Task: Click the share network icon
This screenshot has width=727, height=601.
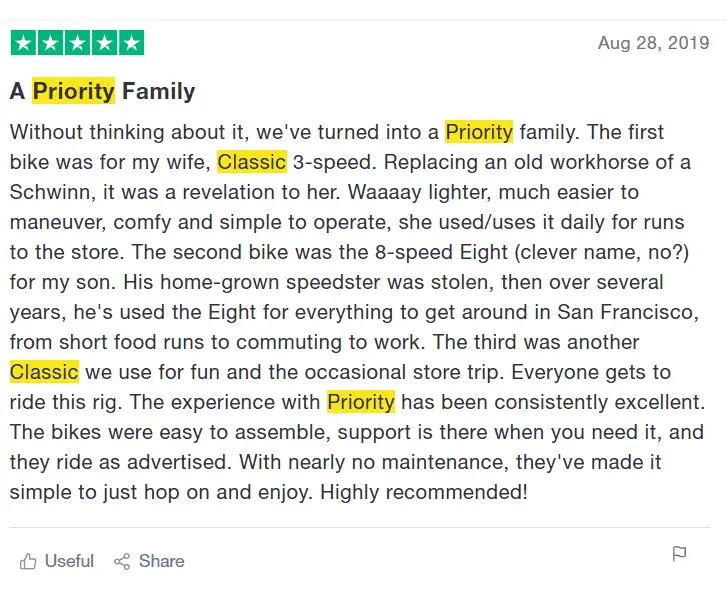Action: pos(122,562)
